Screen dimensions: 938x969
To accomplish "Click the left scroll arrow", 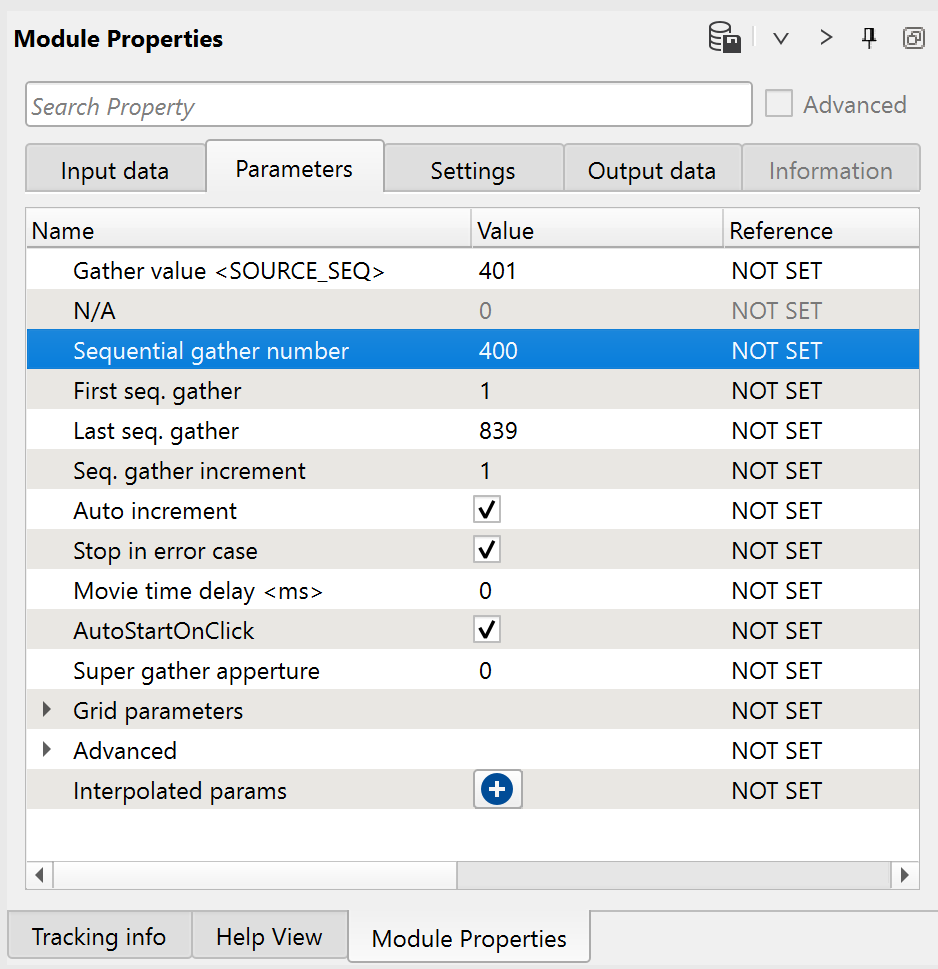I will [x=40, y=875].
